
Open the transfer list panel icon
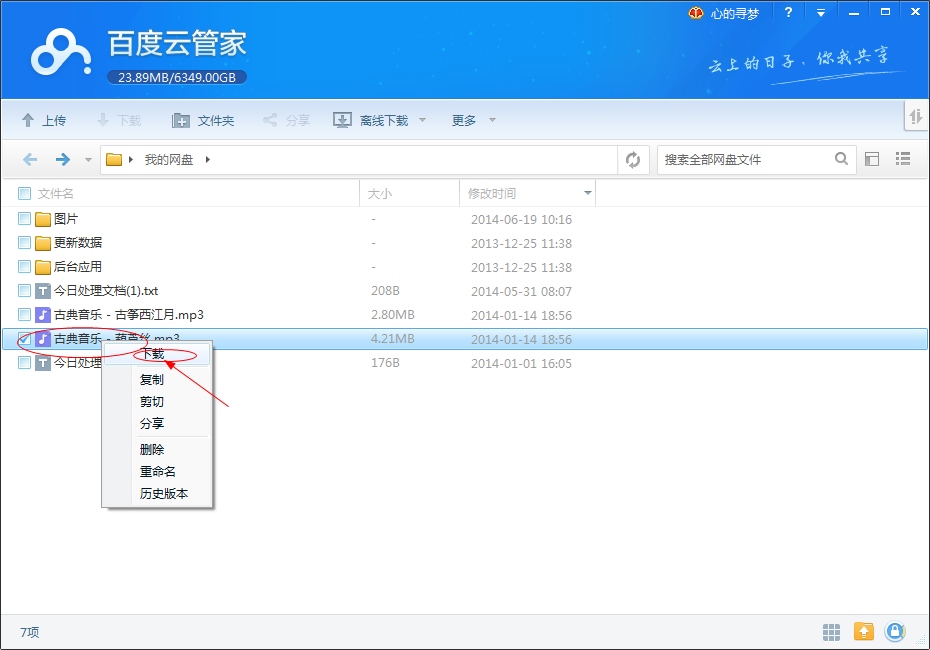pyautogui.click(x=916, y=116)
